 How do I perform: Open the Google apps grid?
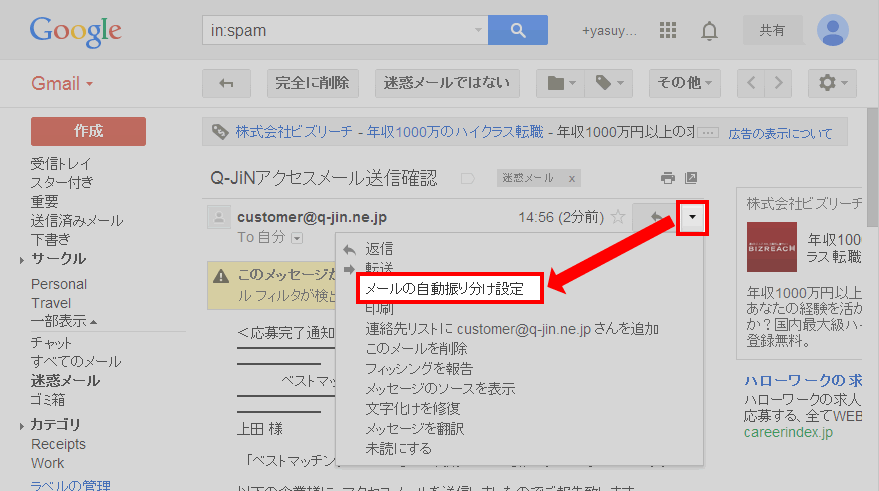tap(669, 30)
